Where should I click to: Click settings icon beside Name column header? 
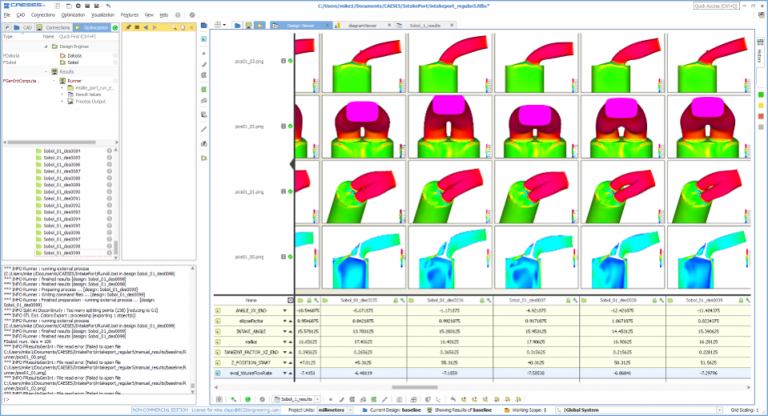coord(290,300)
